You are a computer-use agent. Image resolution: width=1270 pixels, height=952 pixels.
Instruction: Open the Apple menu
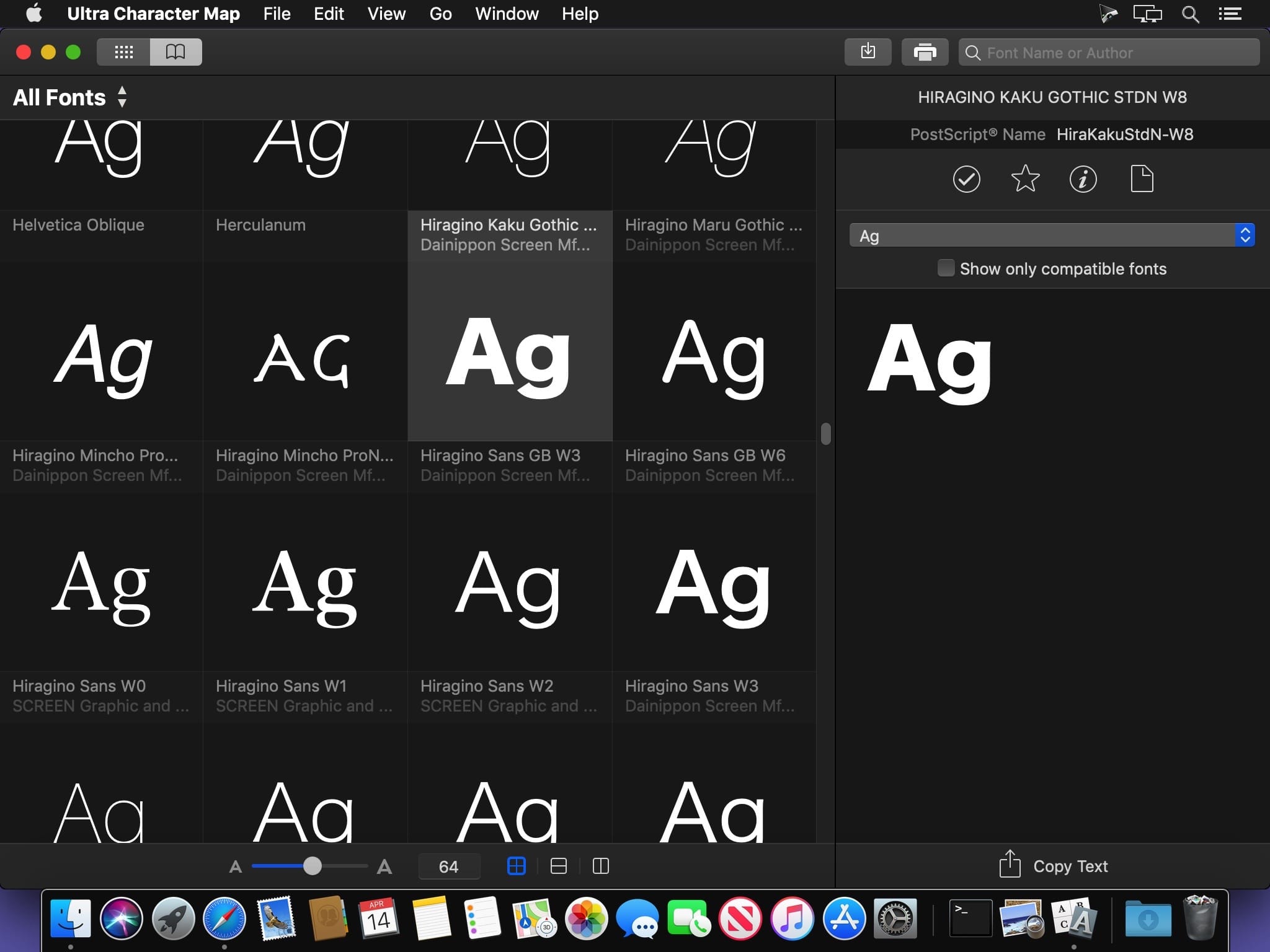(x=34, y=13)
